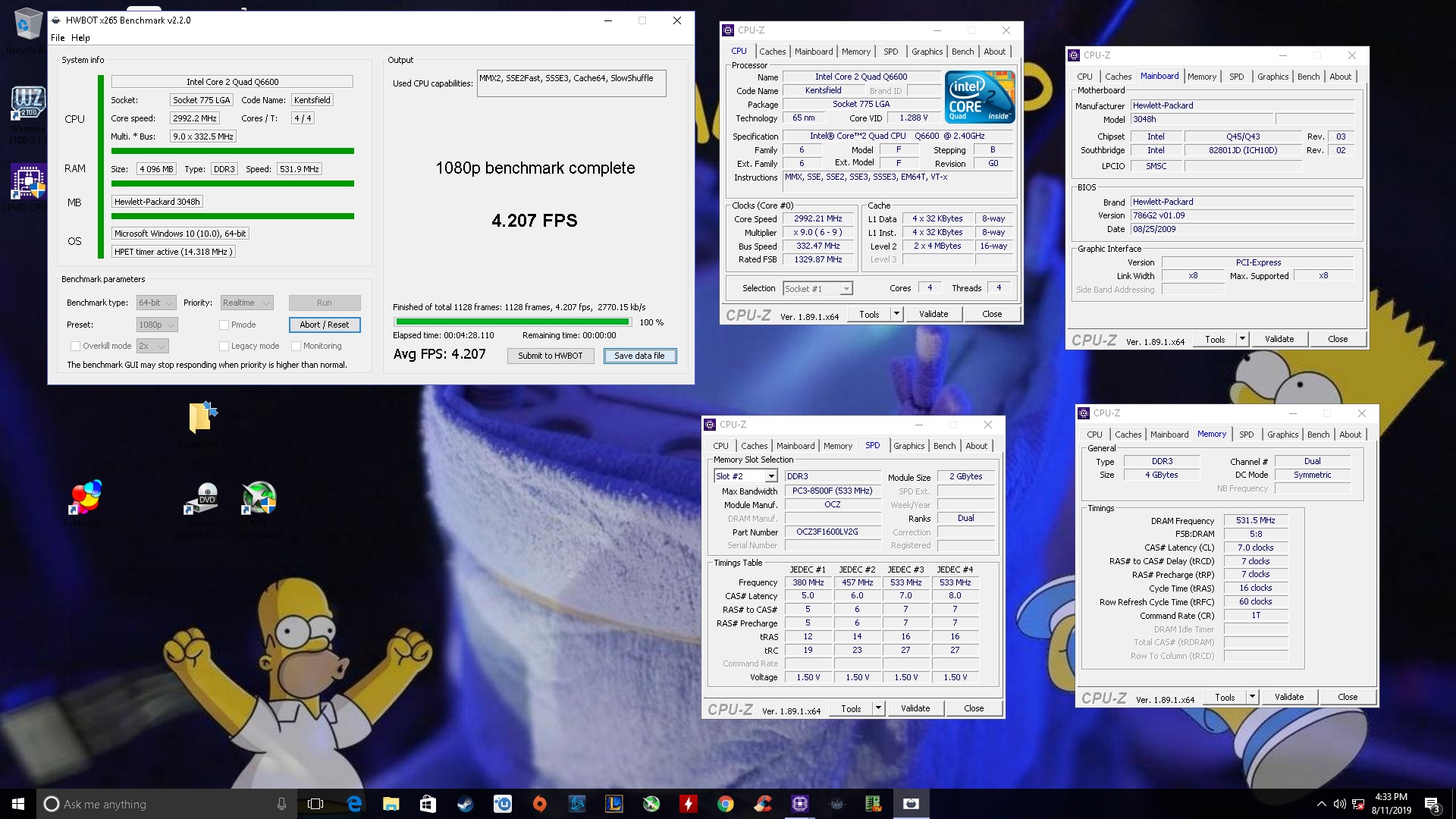
Task: Click Close in the CPU-Z Memory window
Action: (1348, 697)
